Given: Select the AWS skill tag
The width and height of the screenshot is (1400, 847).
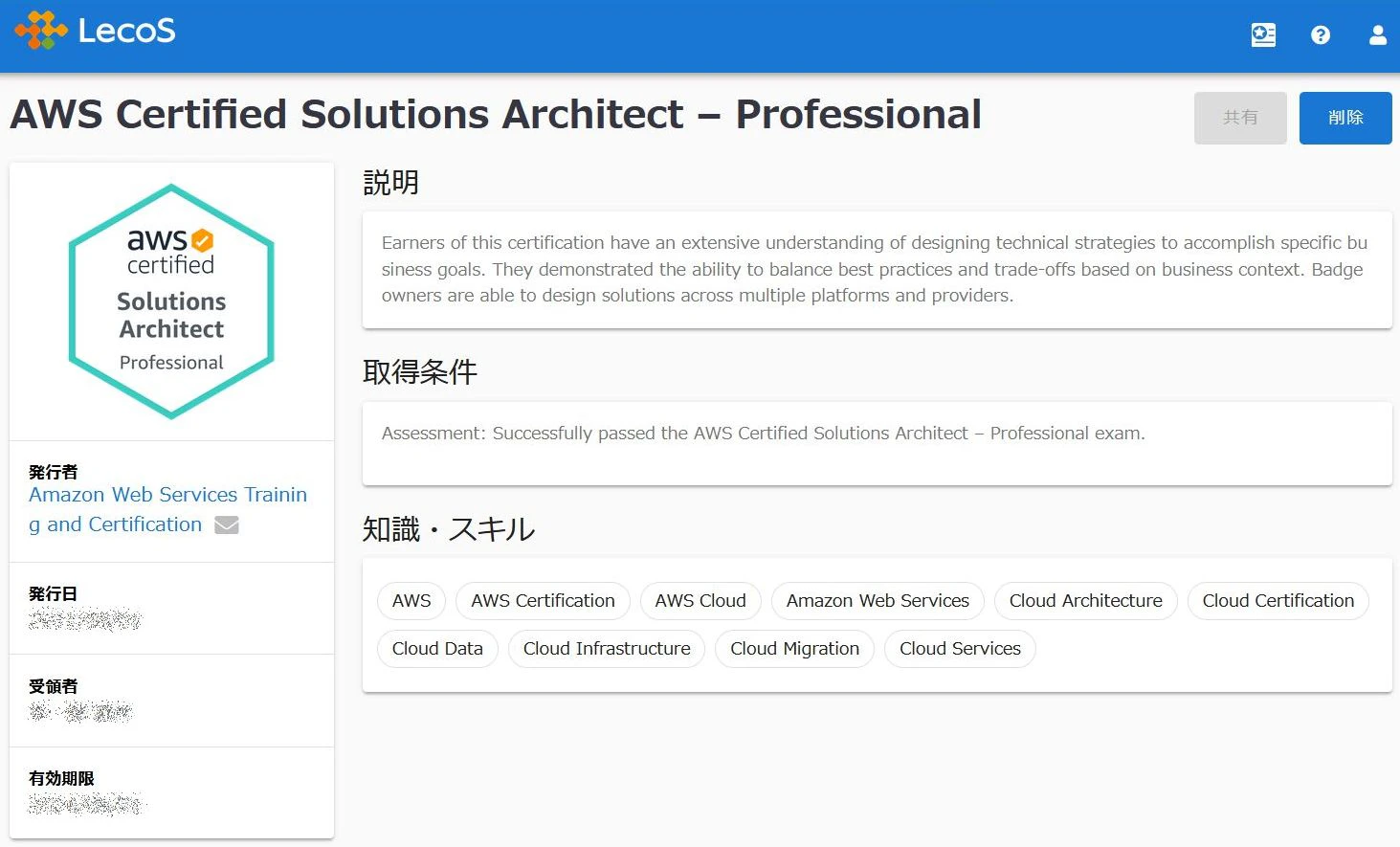Looking at the screenshot, I should 411,601.
